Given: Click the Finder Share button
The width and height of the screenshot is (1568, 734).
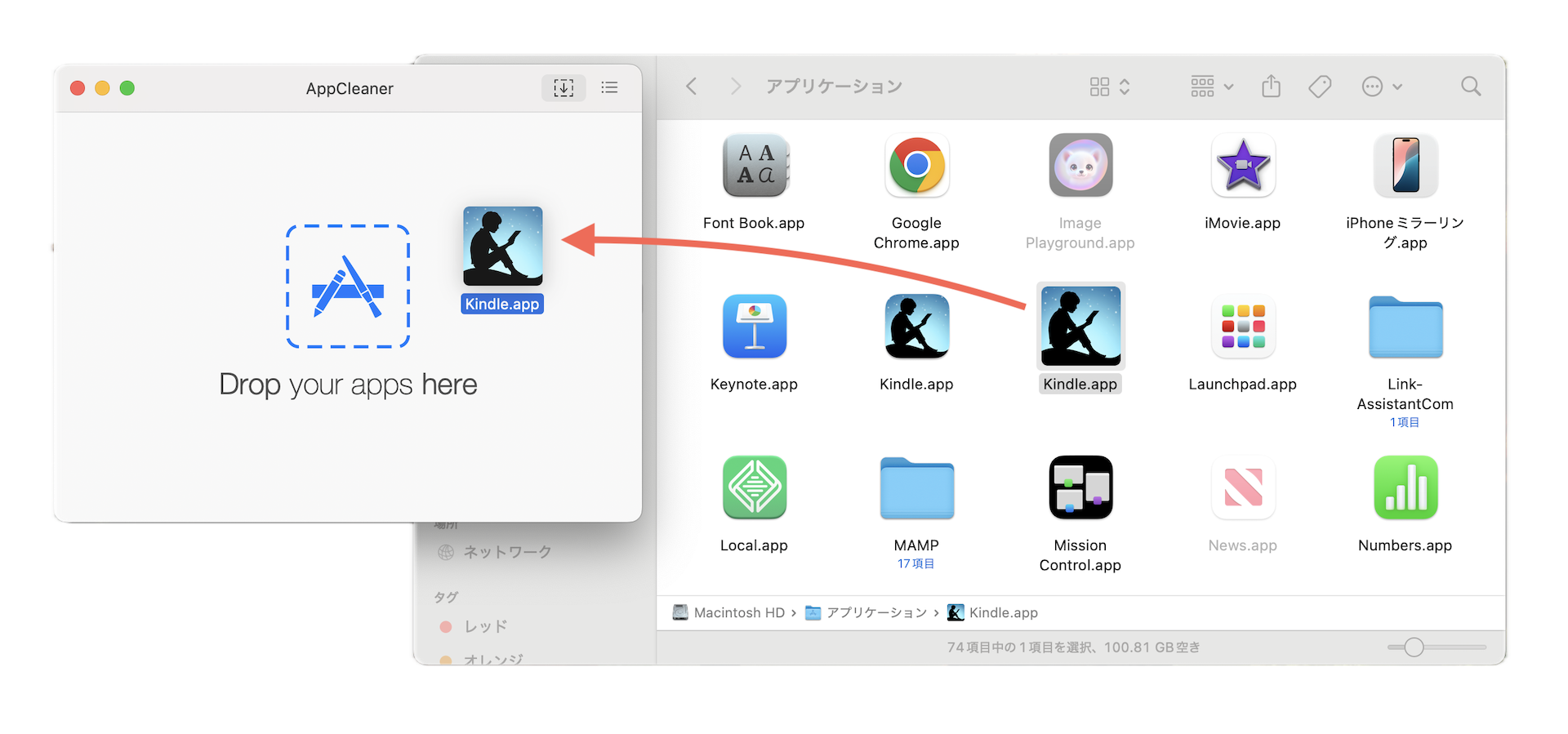Looking at the screenshot, I should pos(1271,87).
